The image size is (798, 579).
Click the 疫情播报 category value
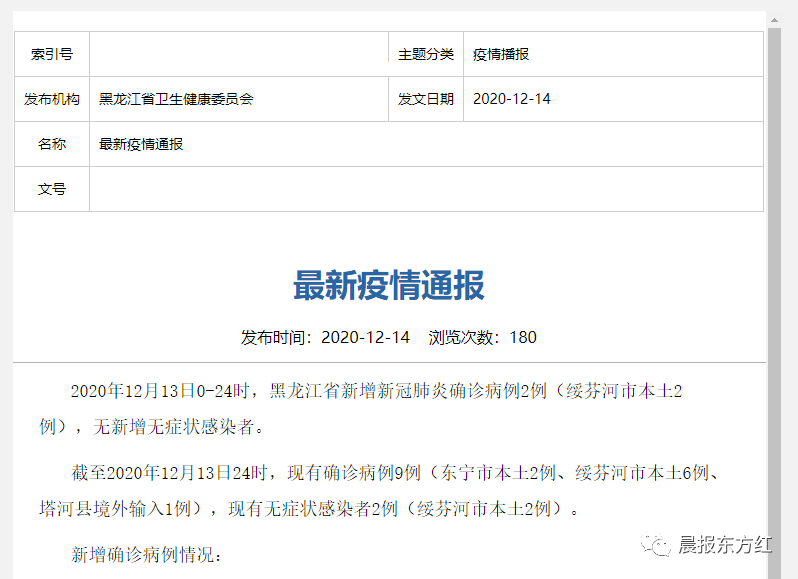[508, 54]
